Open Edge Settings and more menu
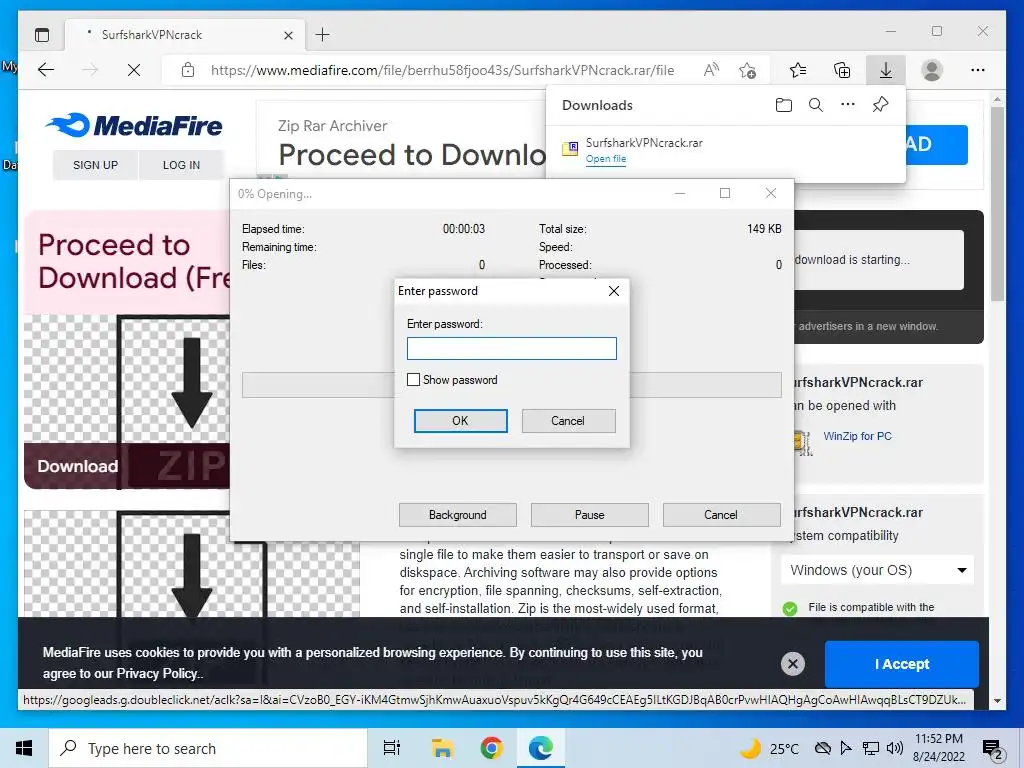Image resolution: width=1024 pixels, height=768 pixels. point(978,70)
